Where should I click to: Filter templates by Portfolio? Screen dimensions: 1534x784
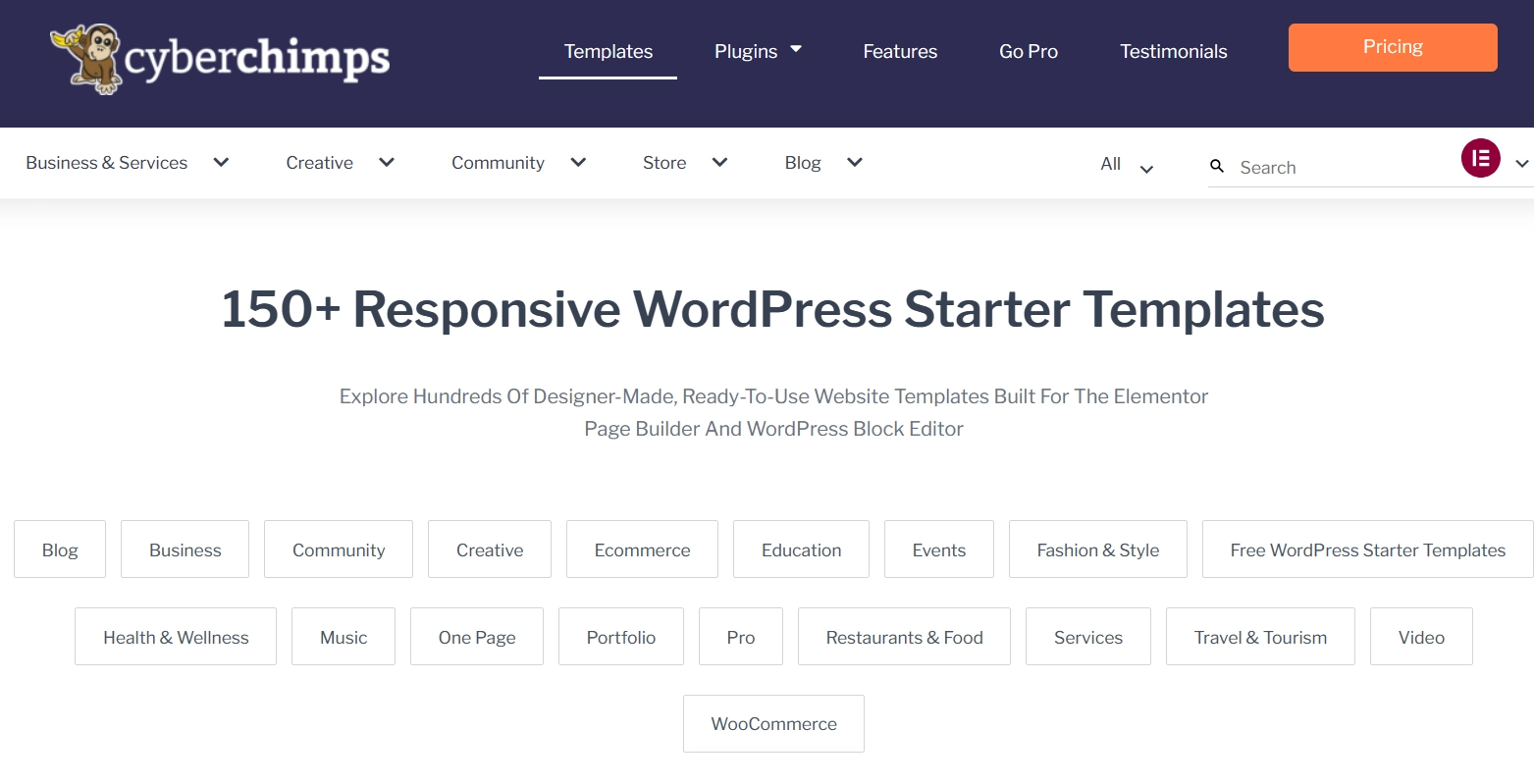point(621,637)
